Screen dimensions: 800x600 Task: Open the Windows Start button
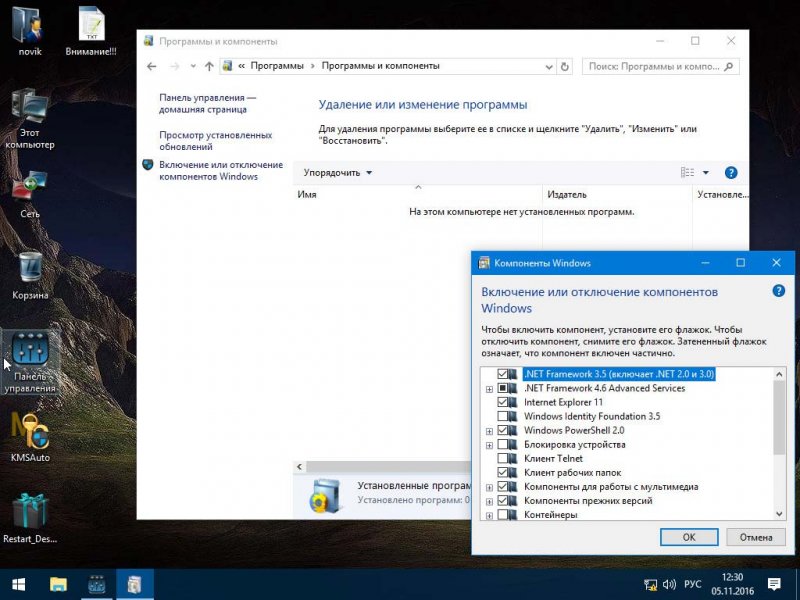(x=19, y=584)
